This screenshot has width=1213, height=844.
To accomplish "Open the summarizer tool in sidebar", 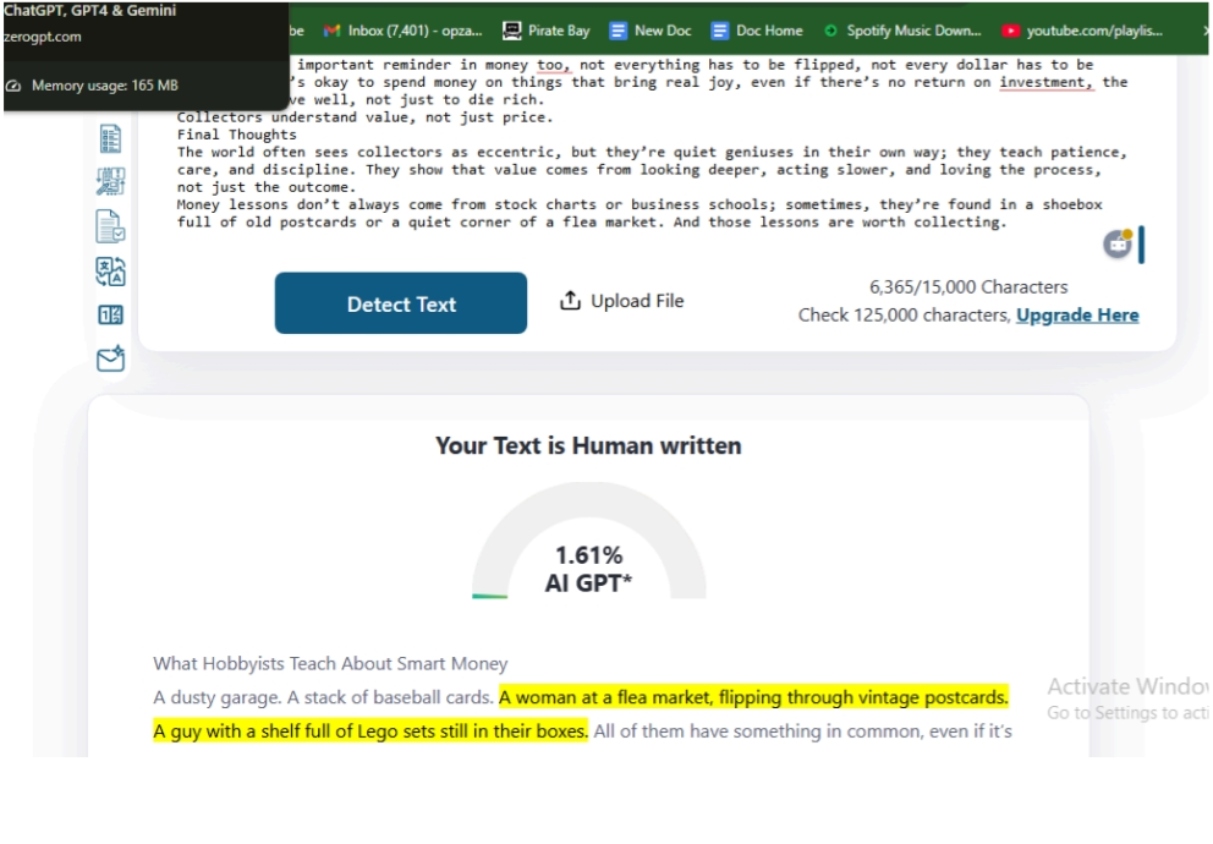I will [x=111, y=139].
